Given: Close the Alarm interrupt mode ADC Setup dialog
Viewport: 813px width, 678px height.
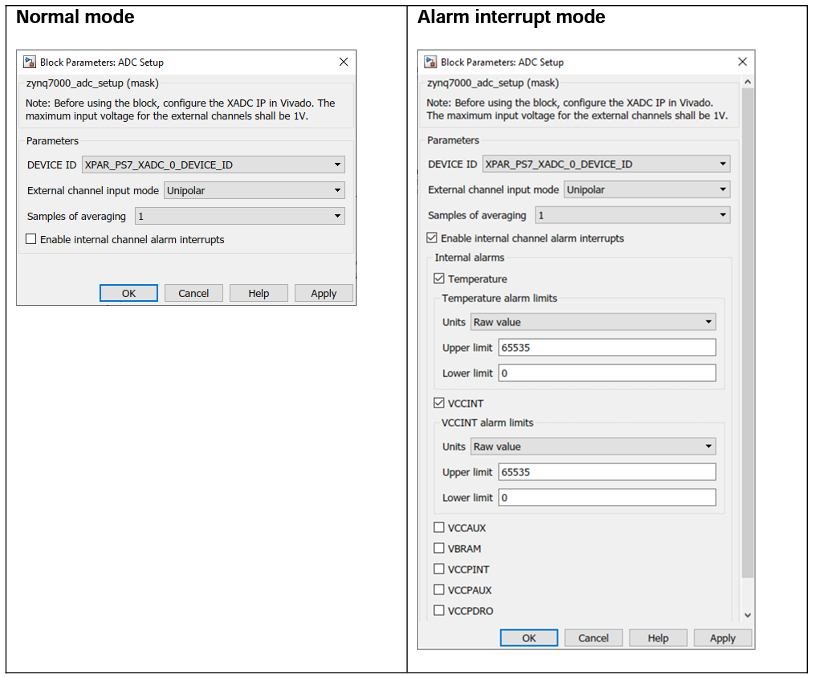Looking at the screenshot, I should [742, 62].
